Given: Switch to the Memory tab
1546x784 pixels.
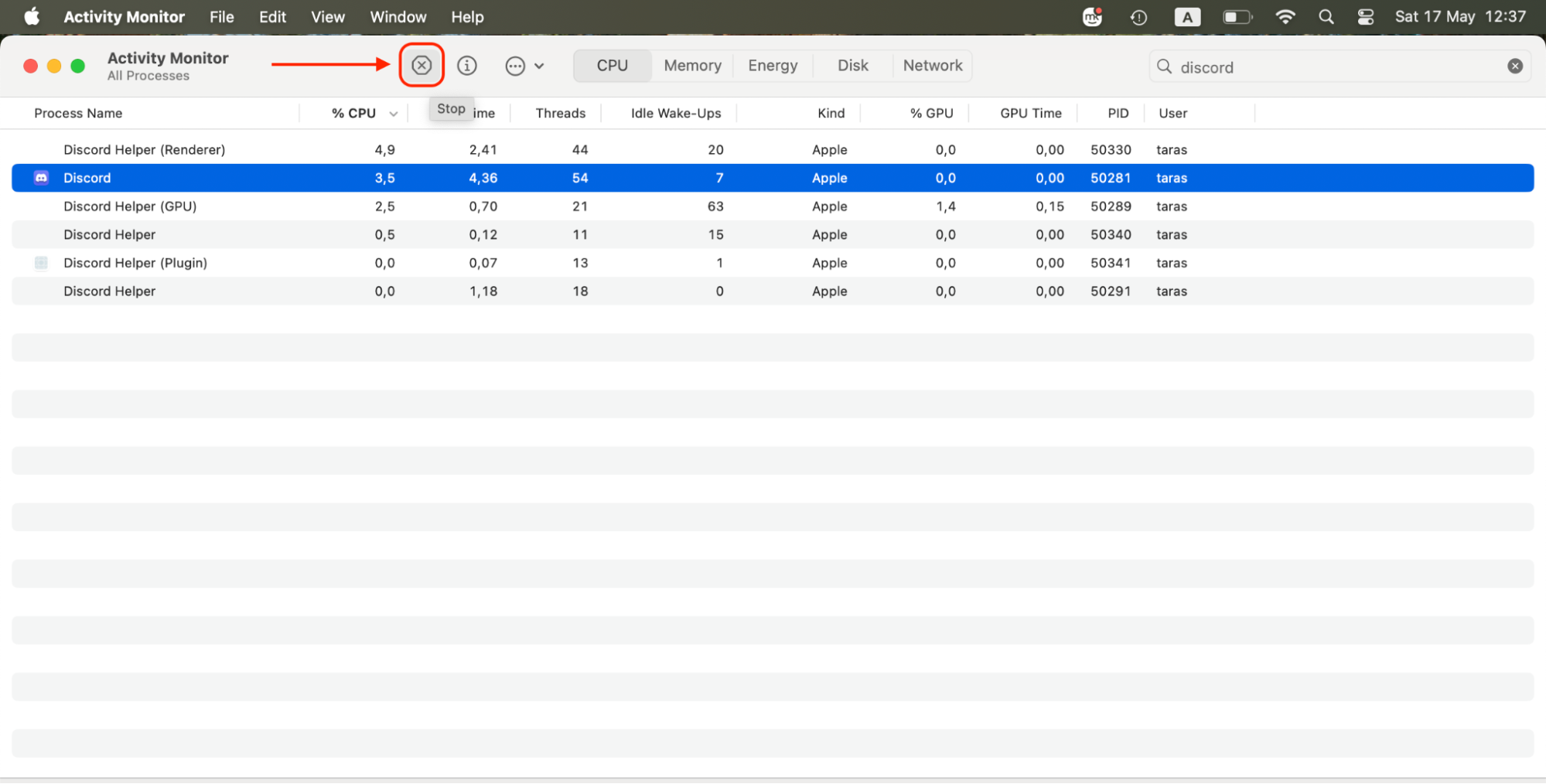Looking at the screenshot, I should (x=691, y=66).
